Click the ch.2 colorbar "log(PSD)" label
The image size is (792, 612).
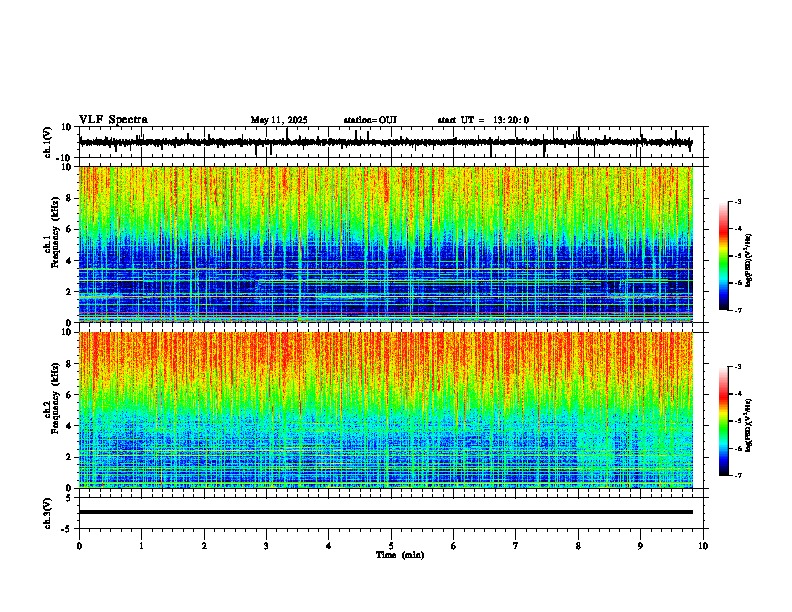tap(749, 425)
